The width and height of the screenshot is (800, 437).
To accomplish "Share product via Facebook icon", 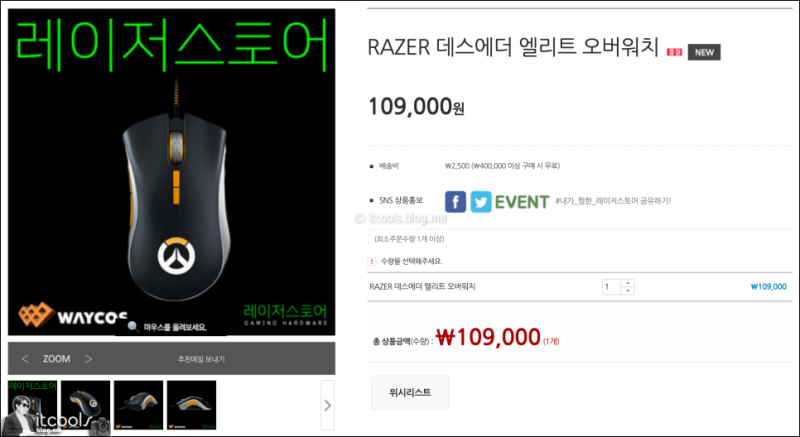I will [455, 202].
